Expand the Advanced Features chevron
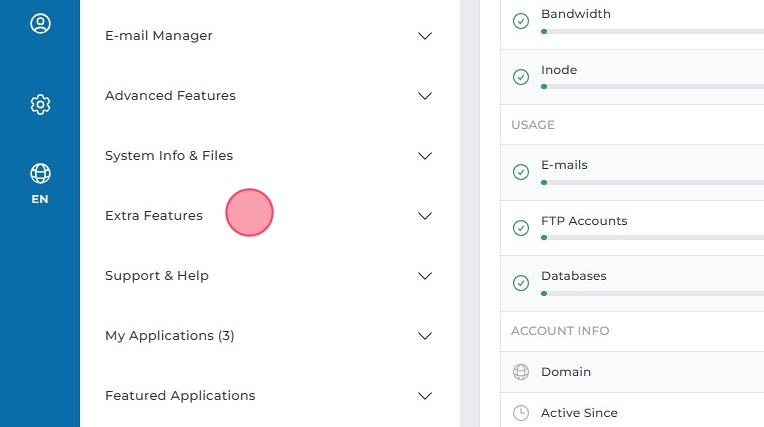 [425, 96]
